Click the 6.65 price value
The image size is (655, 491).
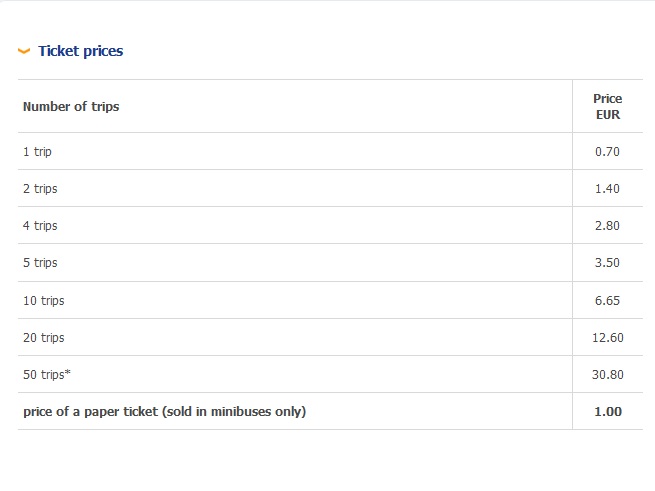[607, 300]
